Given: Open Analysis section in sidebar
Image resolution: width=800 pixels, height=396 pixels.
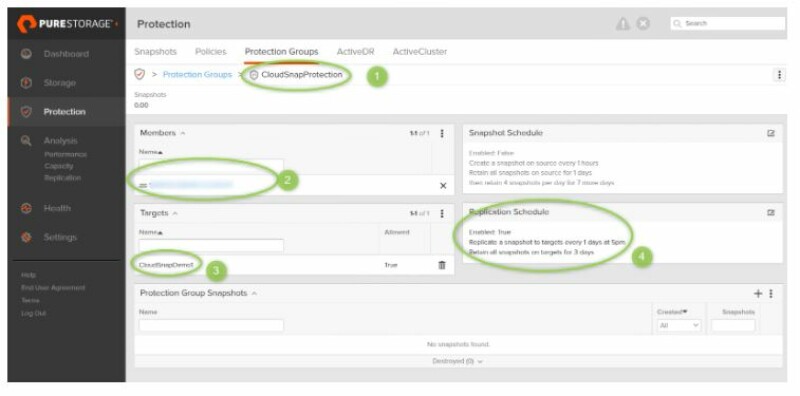Looking at the screenshot, I should click(60, 140).
